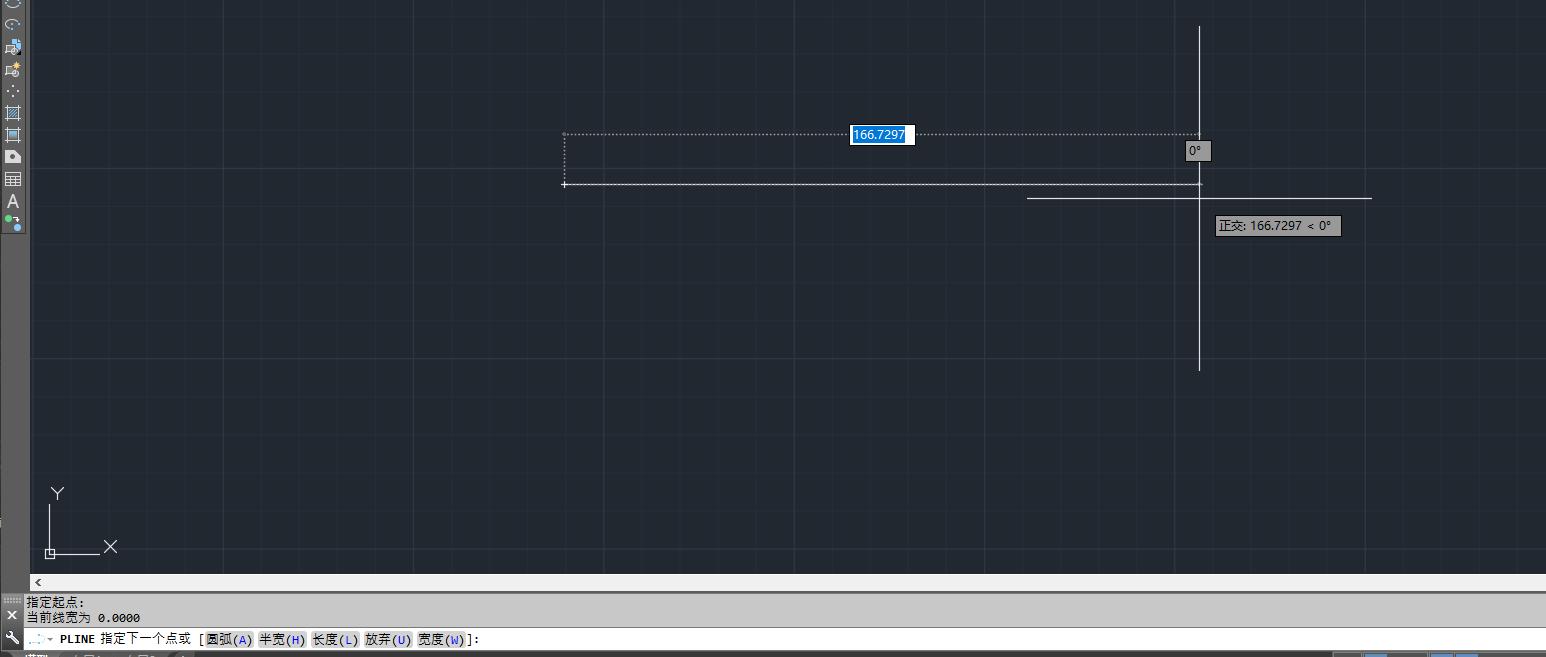Open command line customize wrench
This screenshot has width=1546, height=657.
tap(12, 638)
